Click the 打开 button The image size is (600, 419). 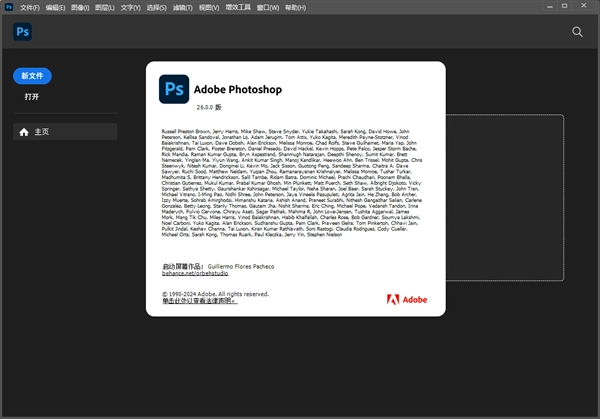tap(32, 97)
